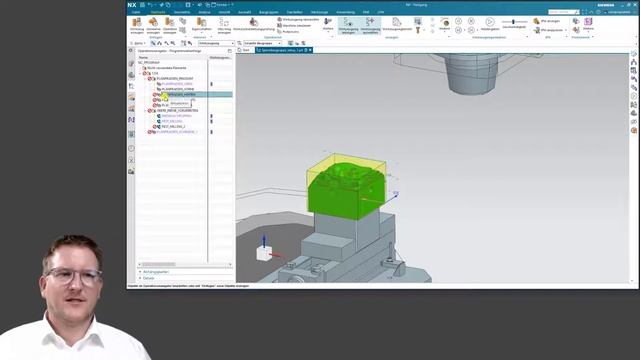Click the coordinate triad cube in the viewport

click(x=264, y=253)
